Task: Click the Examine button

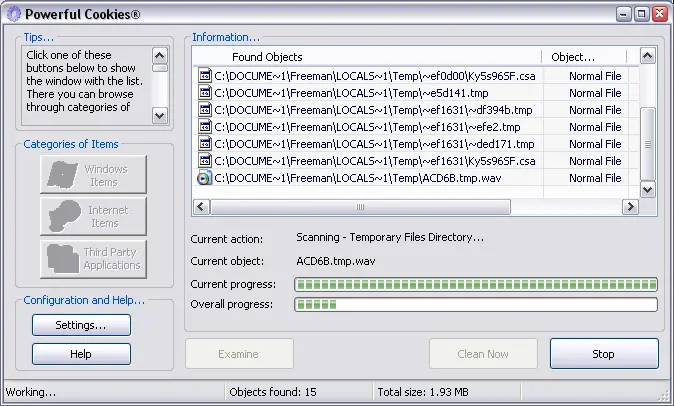Action: click(239, 354)
